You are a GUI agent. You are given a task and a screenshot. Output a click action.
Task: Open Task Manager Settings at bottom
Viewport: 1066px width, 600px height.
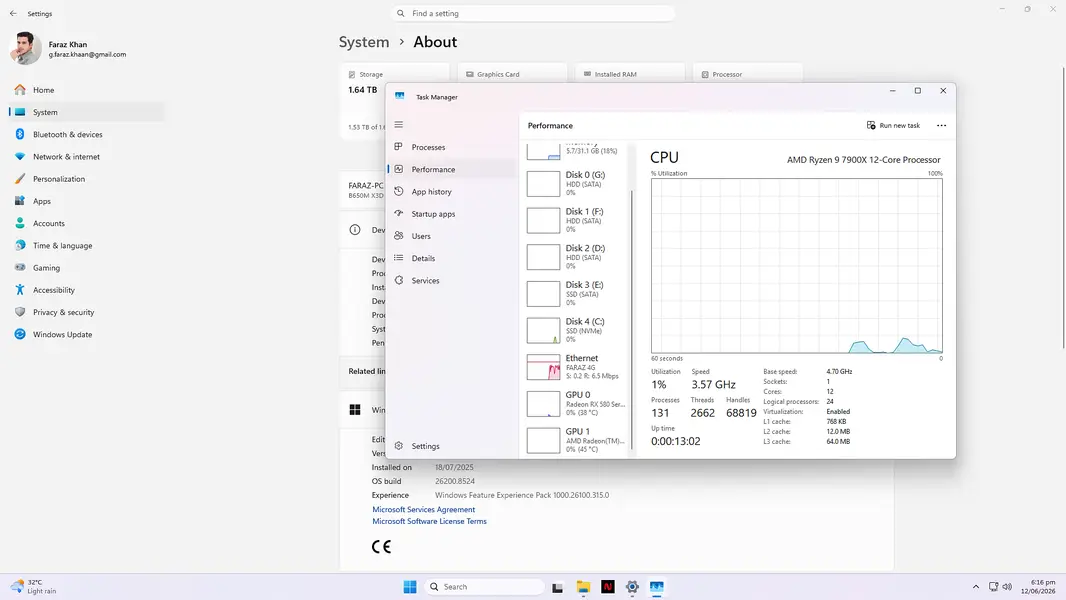(452, 446)
